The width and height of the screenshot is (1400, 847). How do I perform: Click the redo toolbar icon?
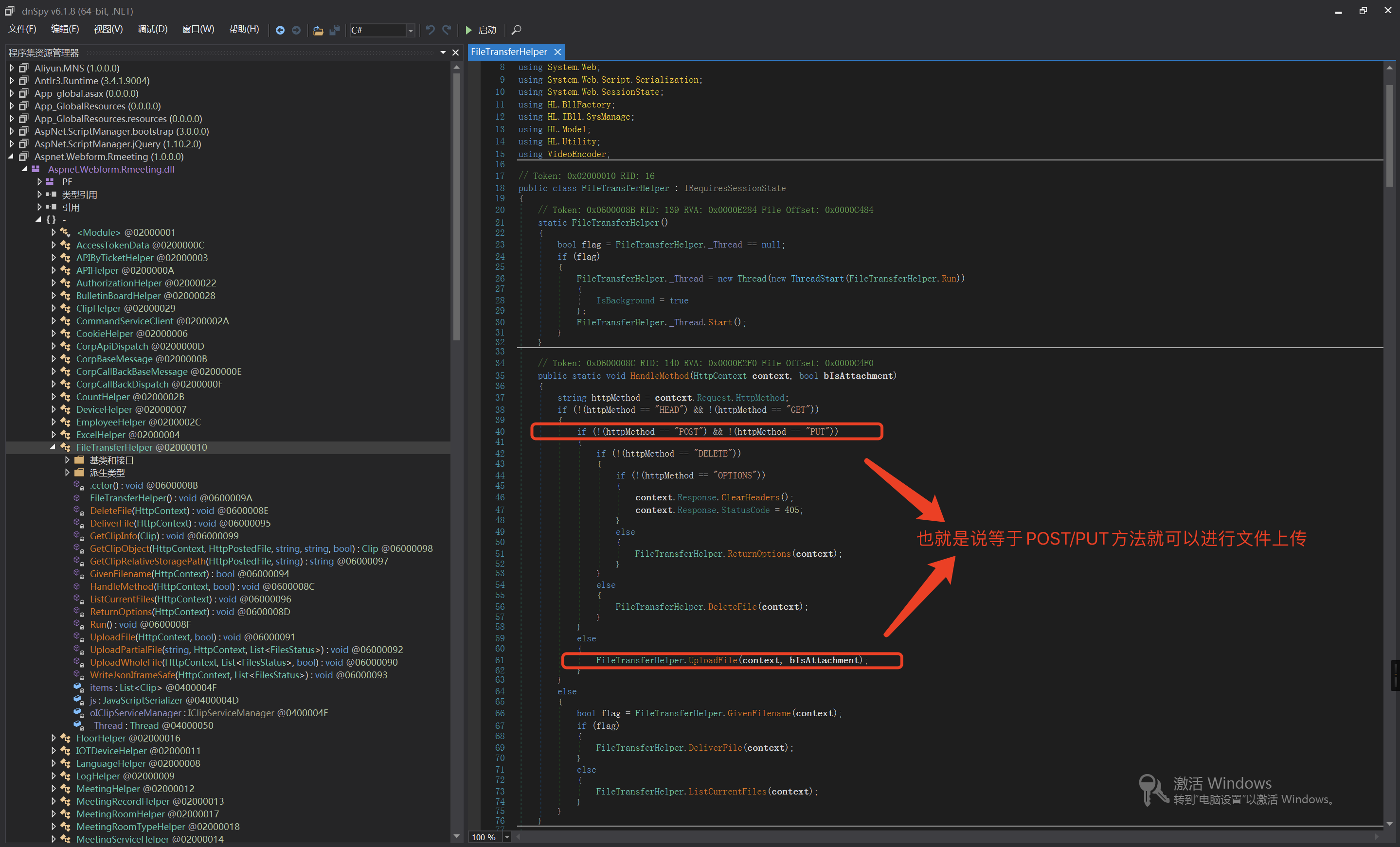[447, 30]
